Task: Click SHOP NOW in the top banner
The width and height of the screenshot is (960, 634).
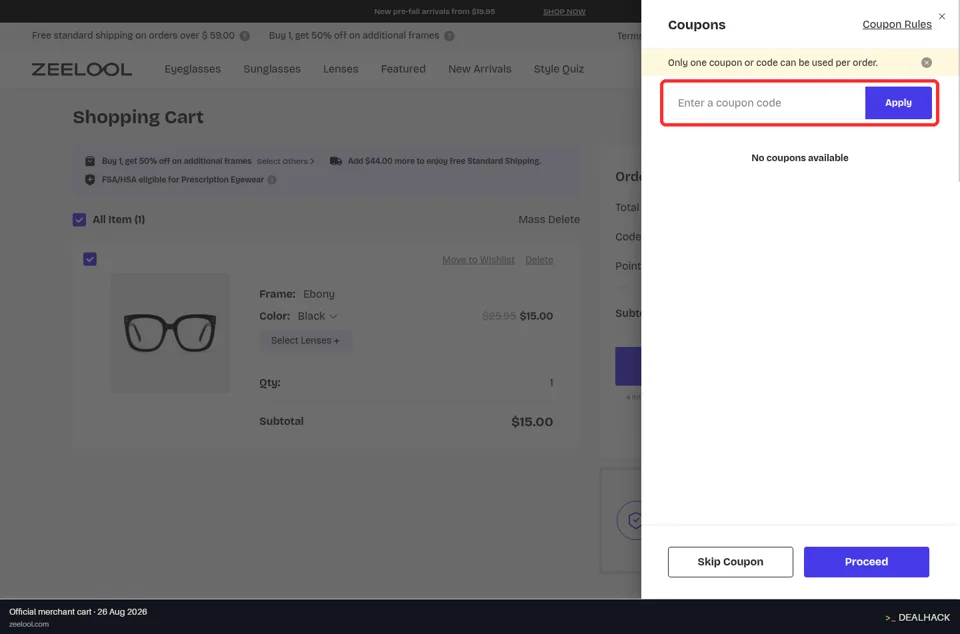Action: (564, 12)
